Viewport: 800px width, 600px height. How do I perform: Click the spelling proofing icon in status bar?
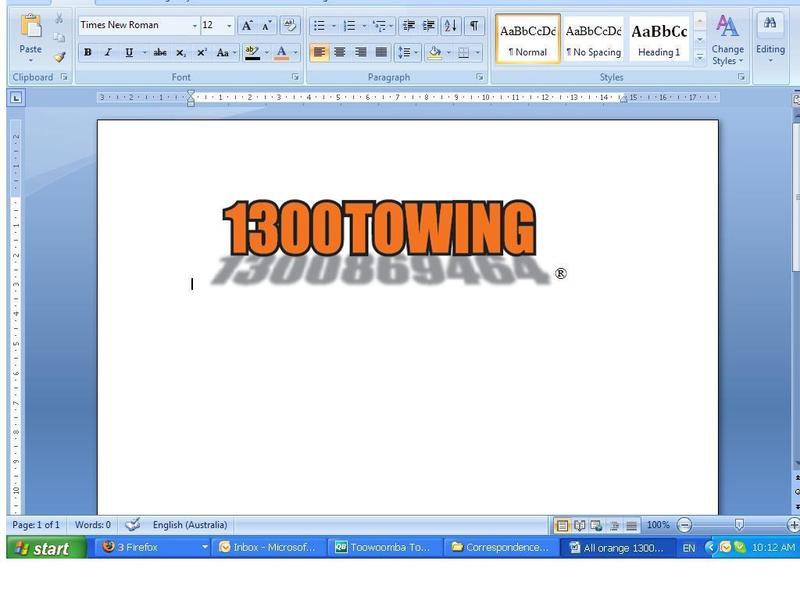[133, 524]
